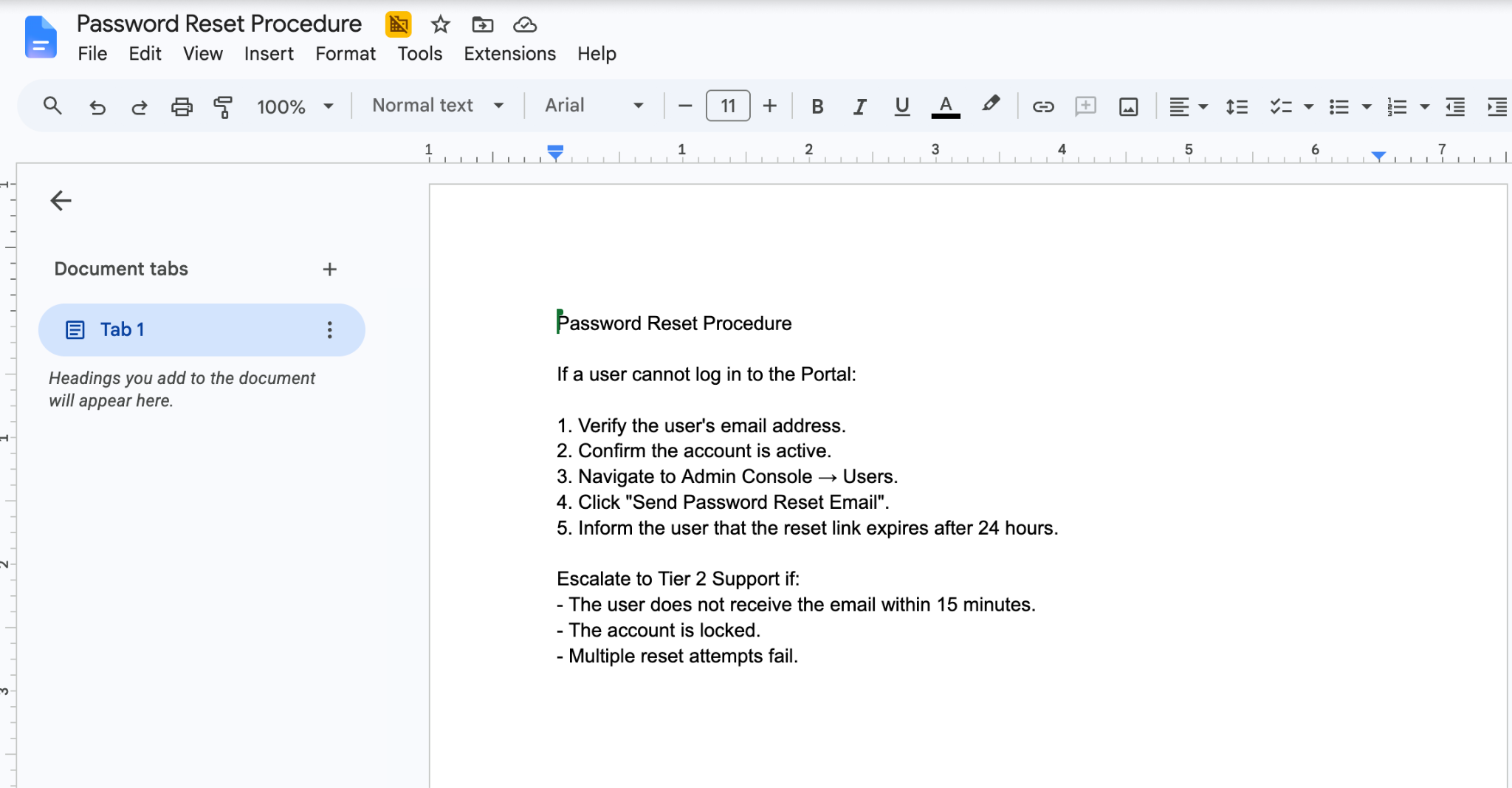
Task: Click '- The account is locked.' line
Action: point(659,631)
